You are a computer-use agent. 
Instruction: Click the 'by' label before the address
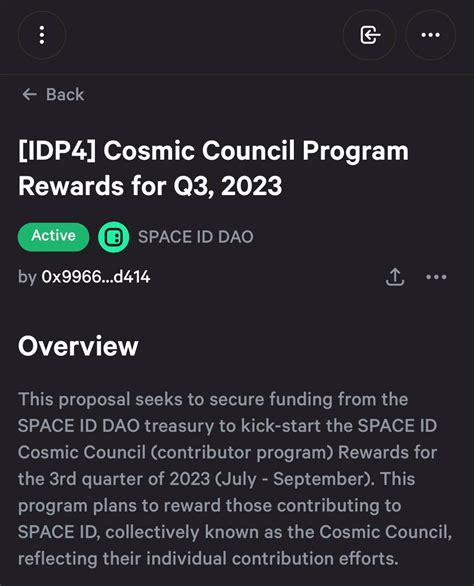27,277
